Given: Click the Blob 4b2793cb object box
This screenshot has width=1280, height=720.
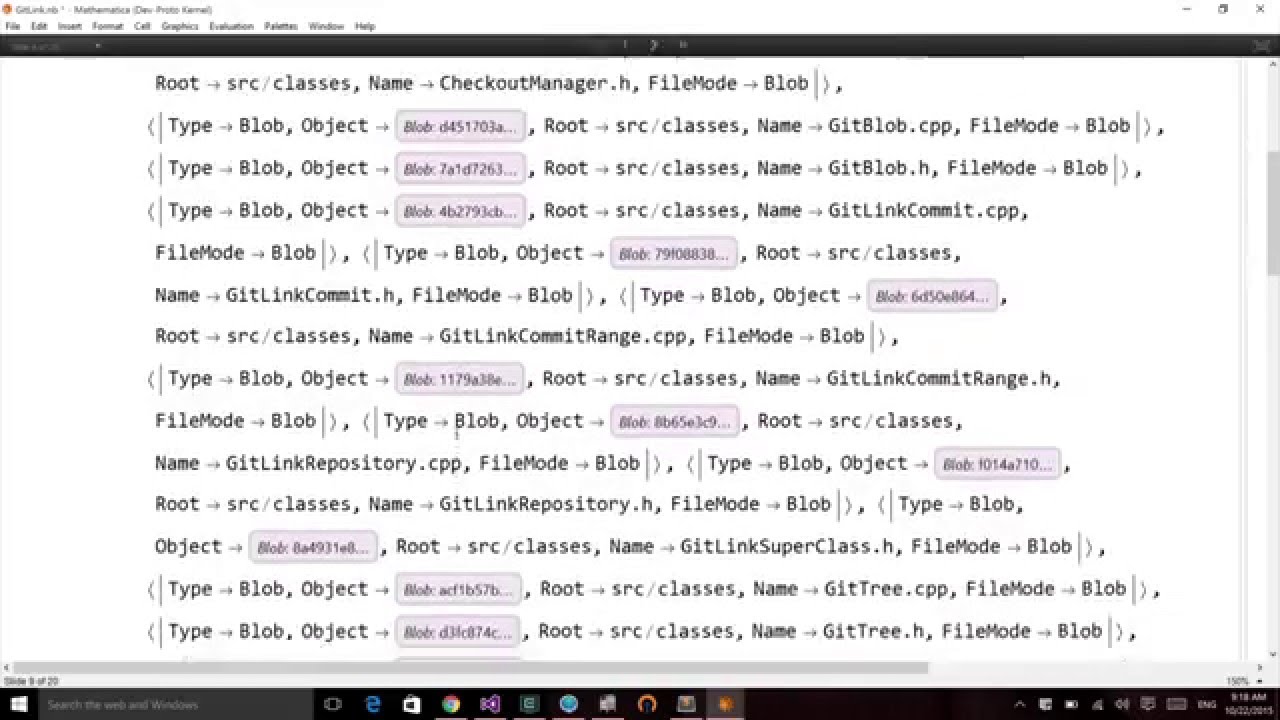Looking at the screenshot, I should (x=460, y=211).
